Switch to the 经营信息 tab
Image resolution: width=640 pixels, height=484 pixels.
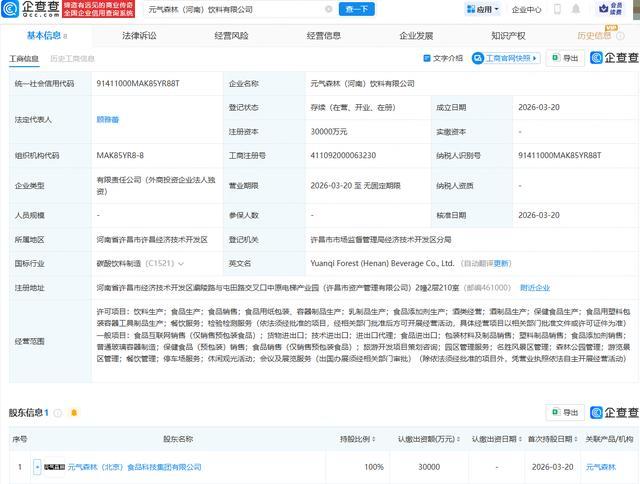324,36
